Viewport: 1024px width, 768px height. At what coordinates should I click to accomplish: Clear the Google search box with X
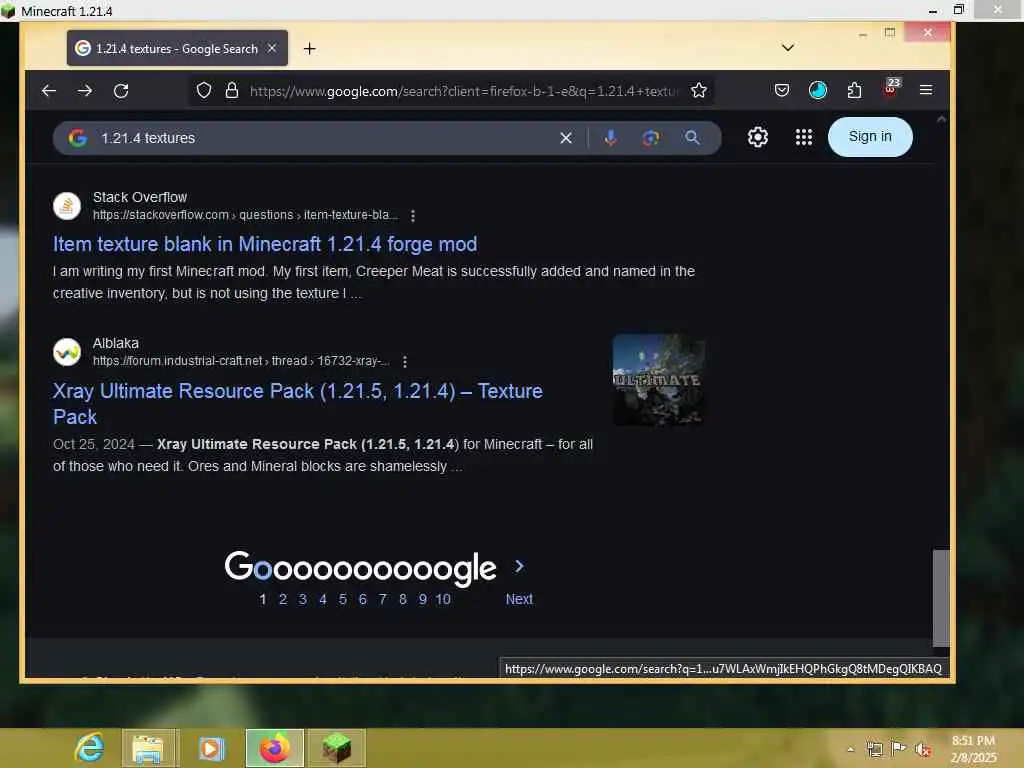(x=566, y=138)
